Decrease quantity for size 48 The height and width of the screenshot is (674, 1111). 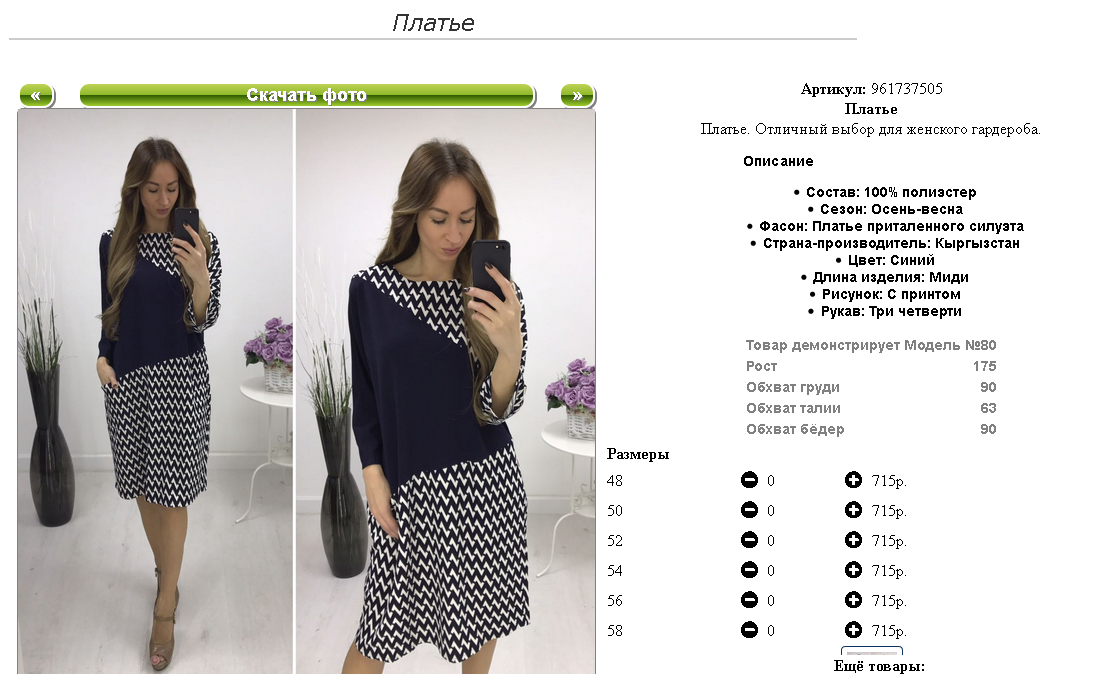tap(749, 480)
